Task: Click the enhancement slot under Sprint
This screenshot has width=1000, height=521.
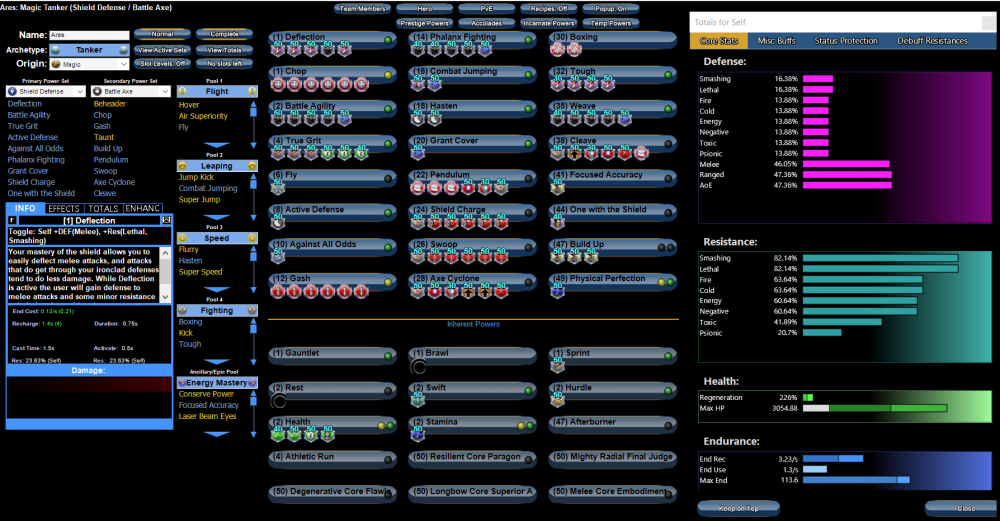Action: coord(558,366)
